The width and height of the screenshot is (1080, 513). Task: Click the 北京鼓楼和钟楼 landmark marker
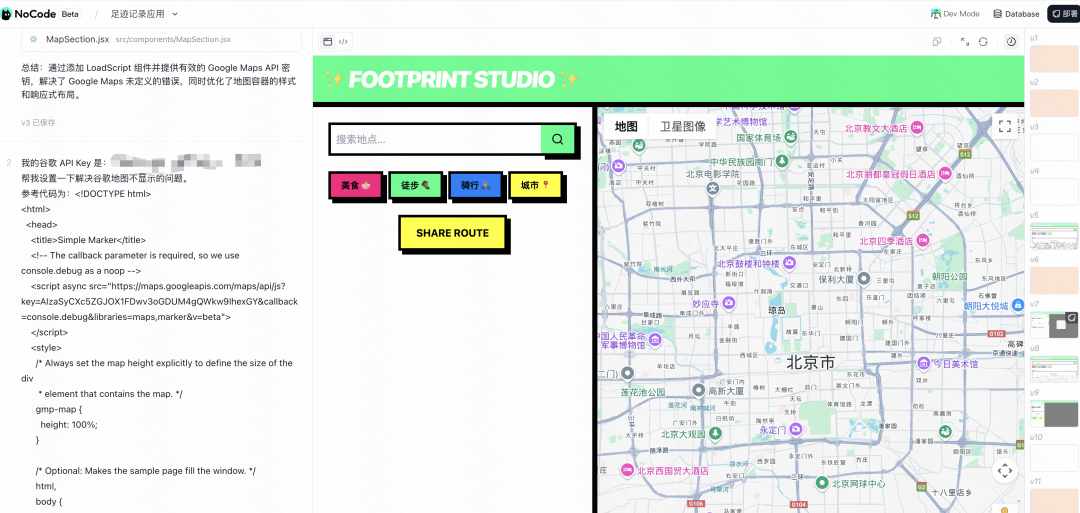pyautogui.click(x=789, y=262)
